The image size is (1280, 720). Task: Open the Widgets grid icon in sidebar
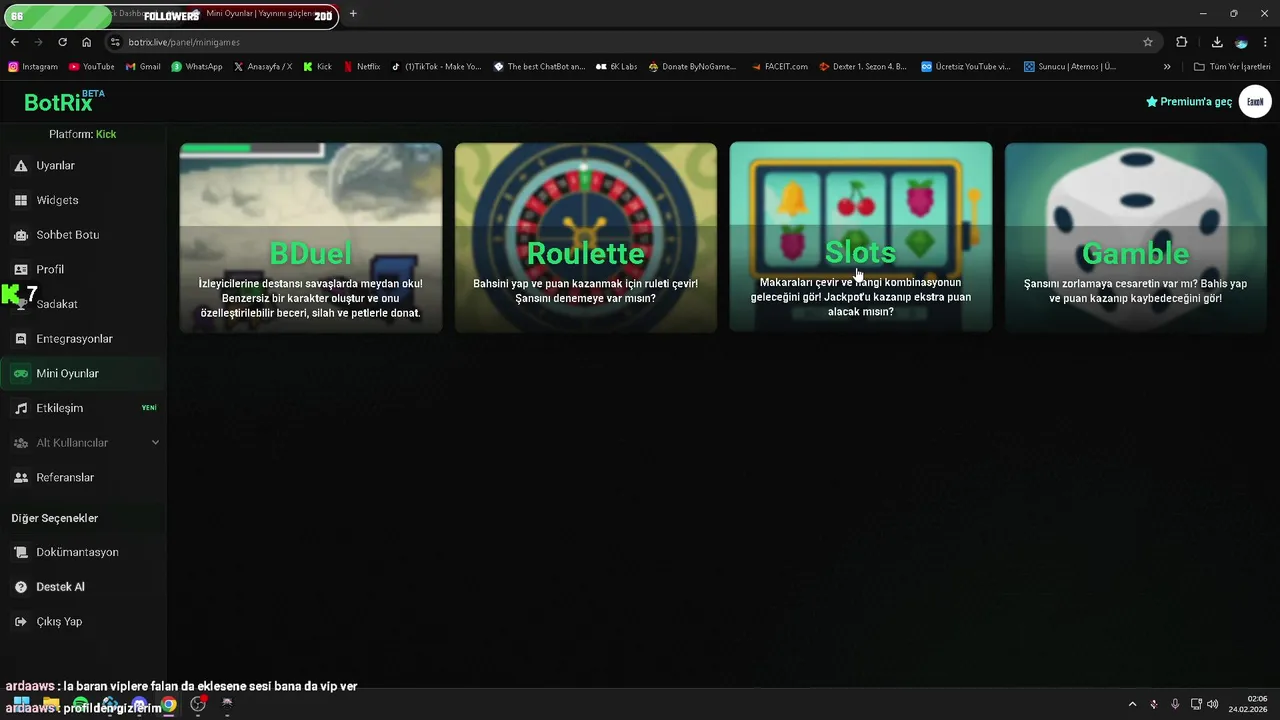21,200
